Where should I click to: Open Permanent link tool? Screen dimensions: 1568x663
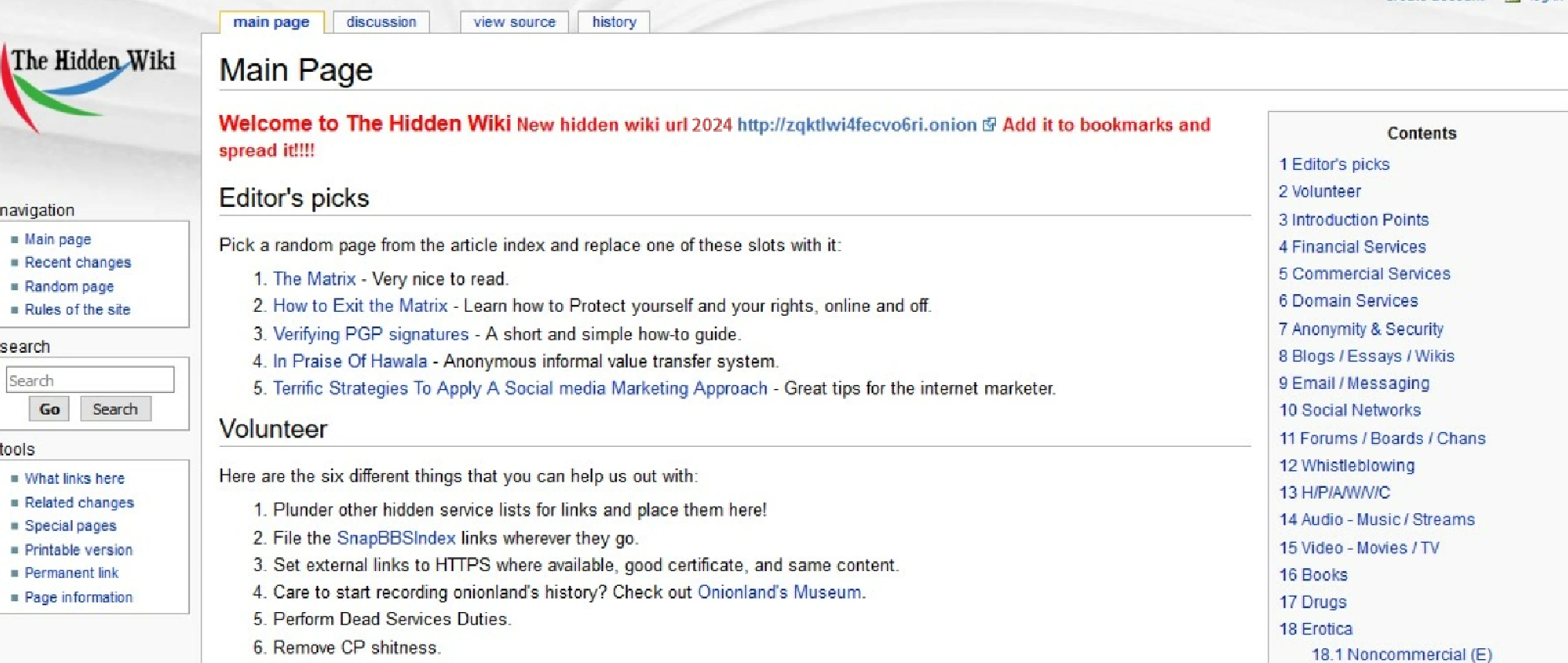[x=72, y=573]
